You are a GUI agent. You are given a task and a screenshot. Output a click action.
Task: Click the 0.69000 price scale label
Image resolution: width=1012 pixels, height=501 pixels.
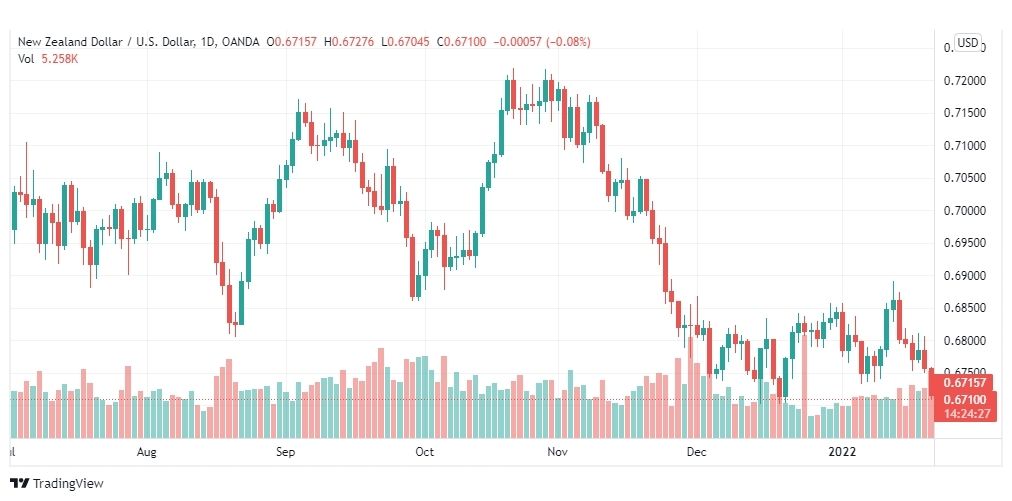pyautogui.click(x=965, y=276)
